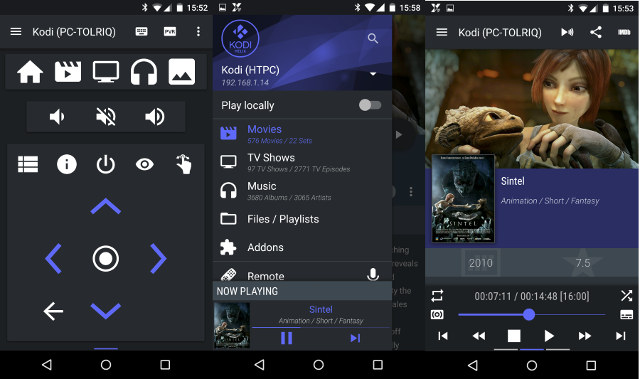Open the keyboard input icon
The height and width of the screenshot is (379, 640).
click(141, 31)
